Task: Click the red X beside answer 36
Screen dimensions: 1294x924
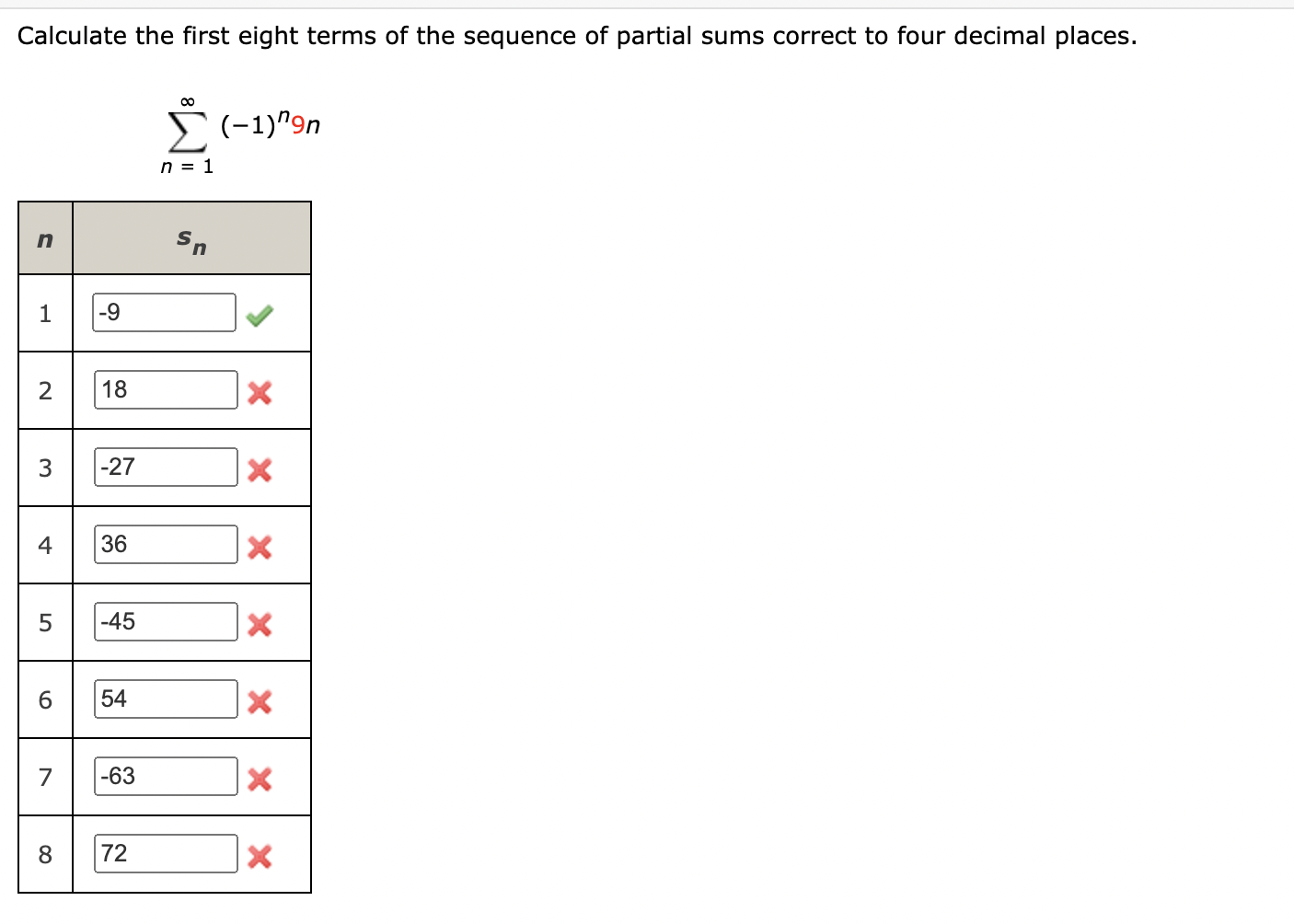Action: (x=260, y=548)
